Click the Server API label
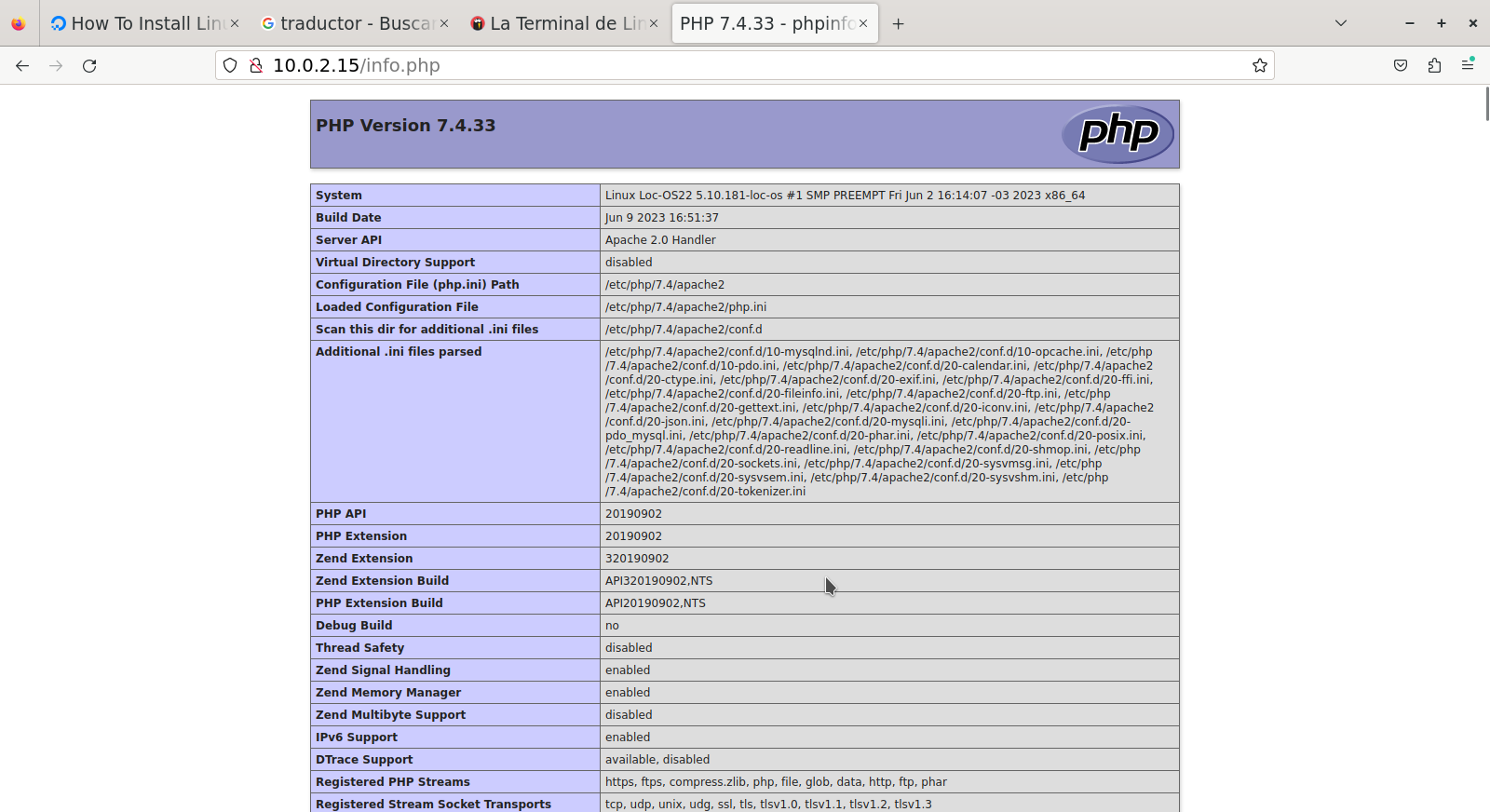The image size is (1490, 812). tap(348, 240)
